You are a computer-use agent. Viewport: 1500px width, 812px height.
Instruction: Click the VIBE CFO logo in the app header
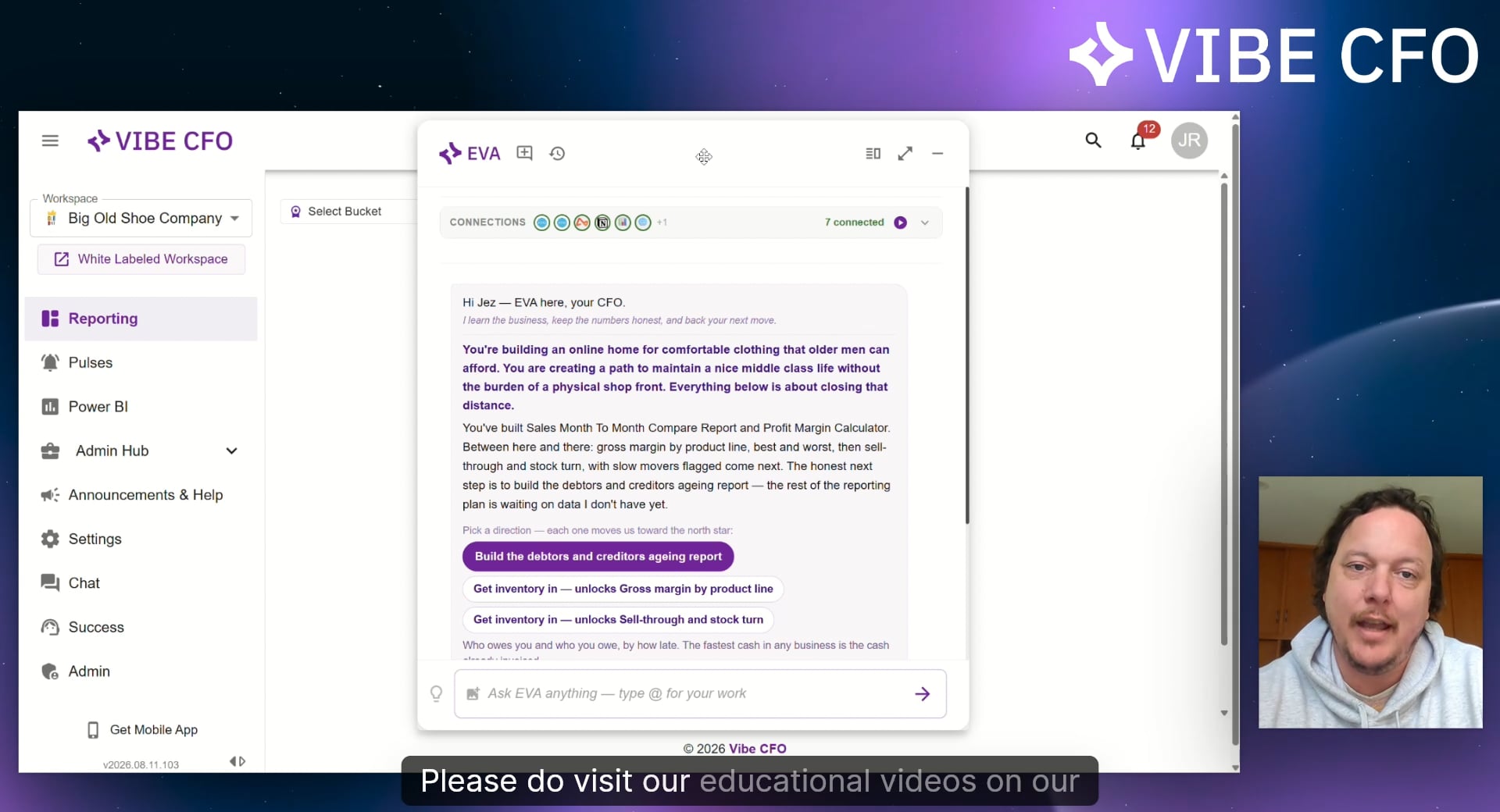tap(160, 141)
